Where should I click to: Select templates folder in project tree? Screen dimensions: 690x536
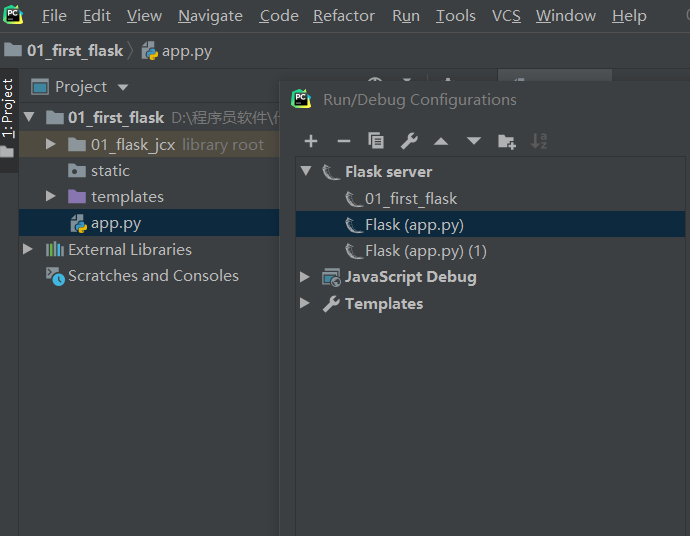click(127, 197)
